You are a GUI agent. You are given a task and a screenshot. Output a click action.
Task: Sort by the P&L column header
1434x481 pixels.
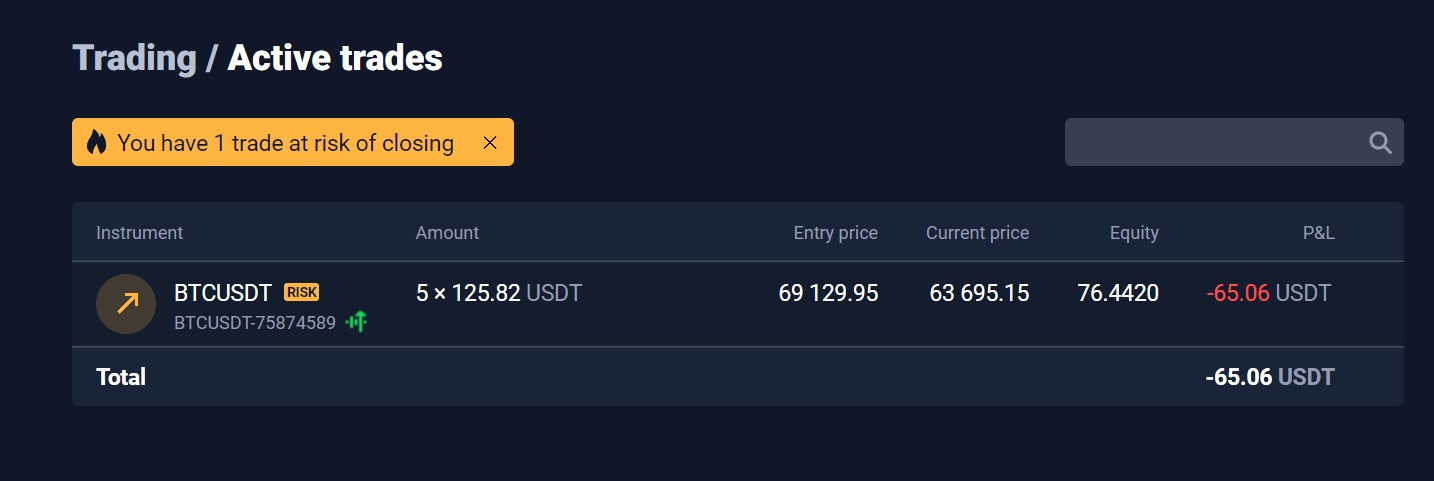tap(1318, 233)
